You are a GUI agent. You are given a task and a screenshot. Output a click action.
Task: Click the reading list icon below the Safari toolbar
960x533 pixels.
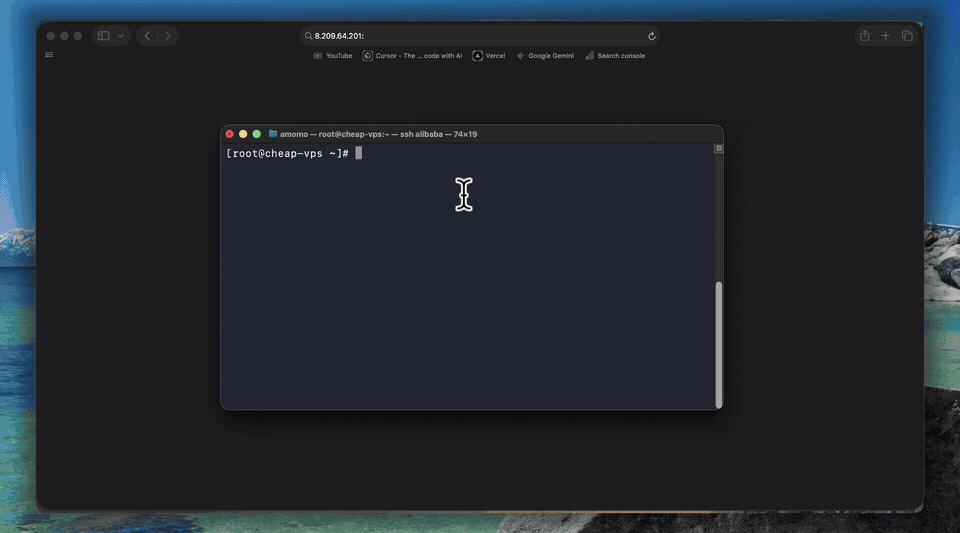(49, 55)
